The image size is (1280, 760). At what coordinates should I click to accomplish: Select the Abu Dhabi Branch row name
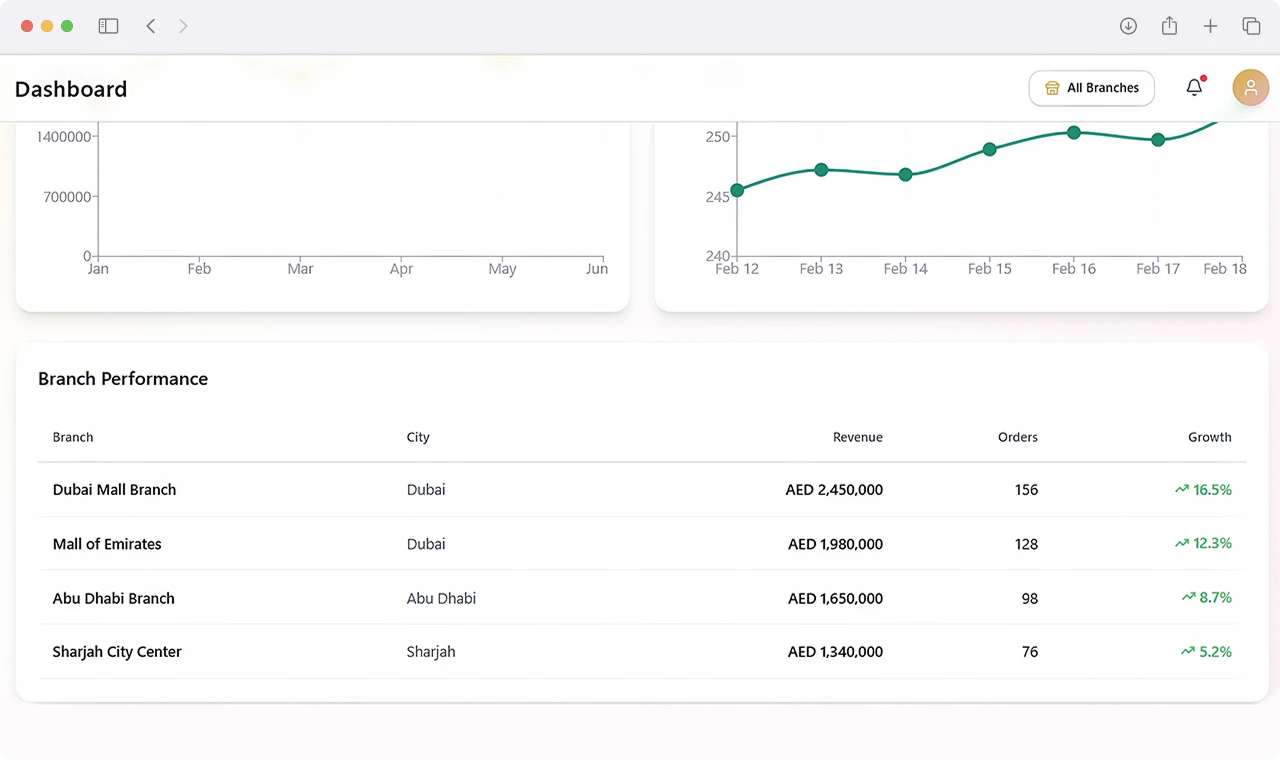[114, 598]
